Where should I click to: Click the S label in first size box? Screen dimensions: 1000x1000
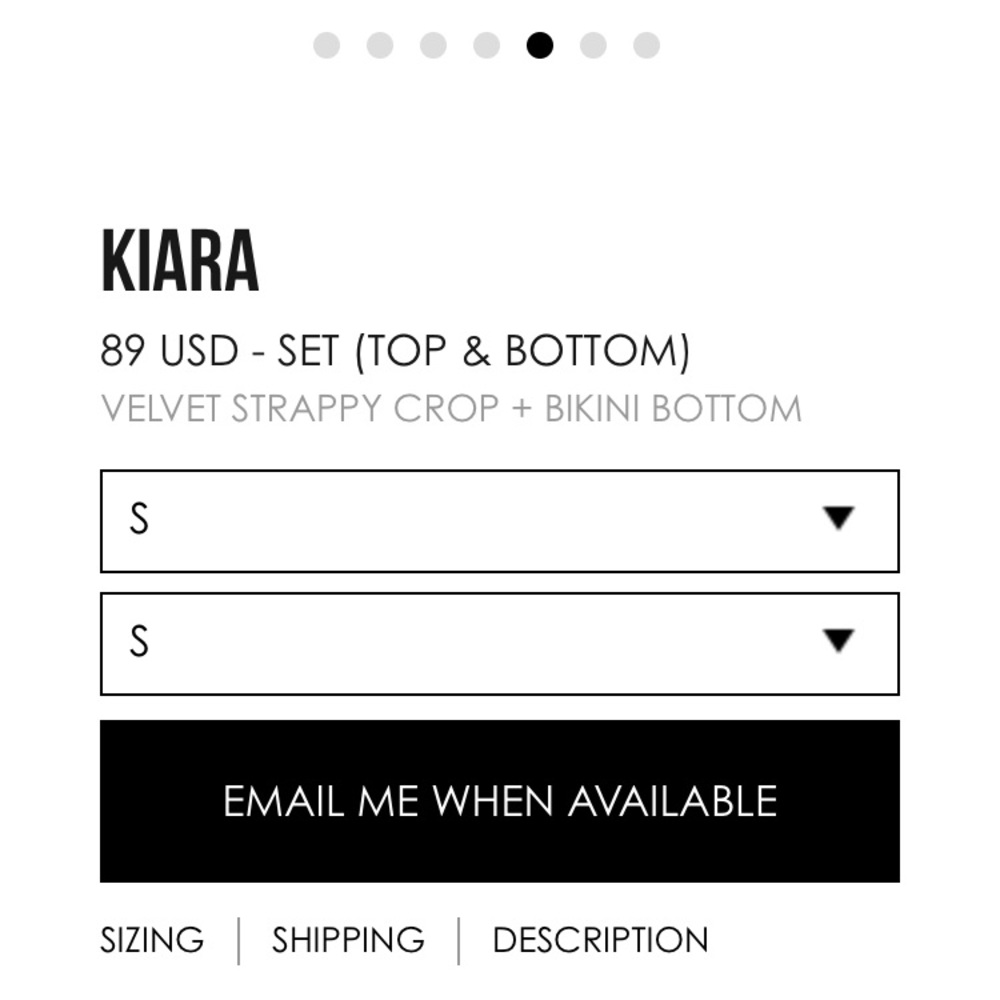(139, 518)
